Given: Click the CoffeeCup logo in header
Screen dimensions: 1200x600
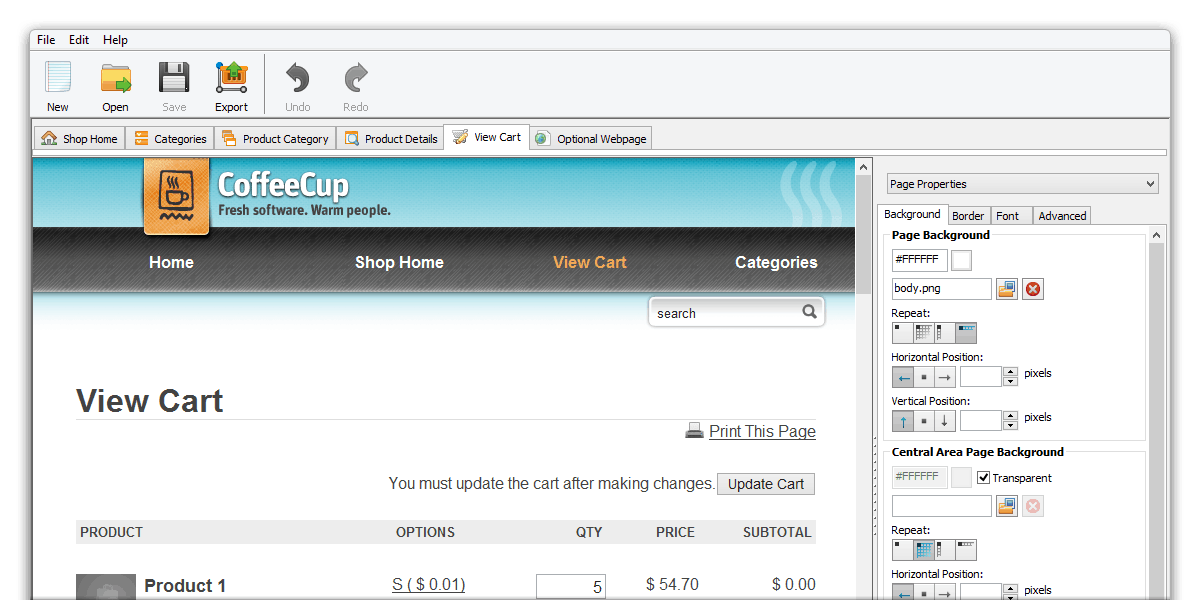Looking at the screenshot, I should click(177, 196).
